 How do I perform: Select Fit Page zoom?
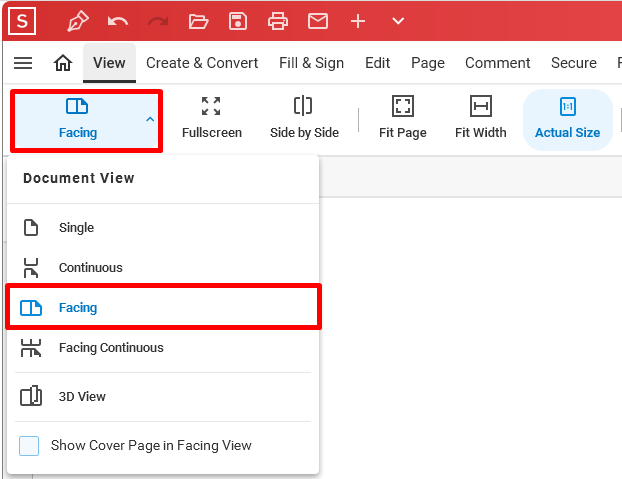(x=403, y=118)
